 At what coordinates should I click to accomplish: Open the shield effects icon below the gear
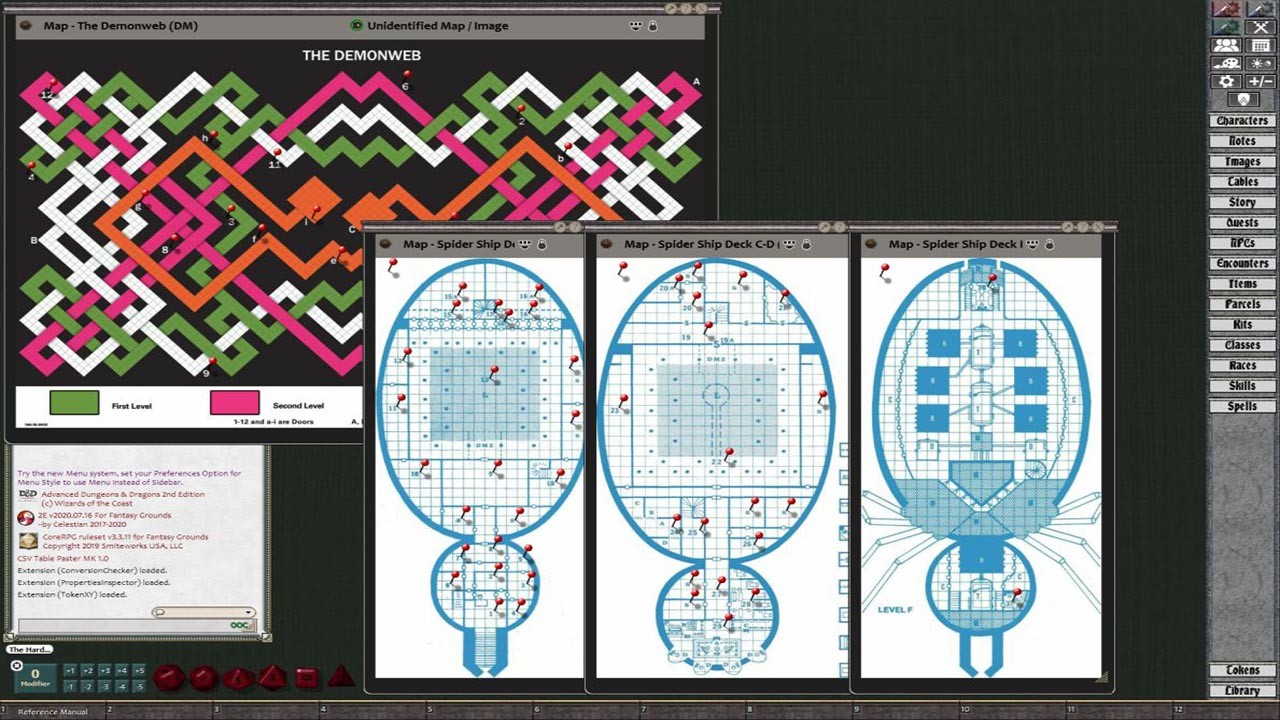1243,98
